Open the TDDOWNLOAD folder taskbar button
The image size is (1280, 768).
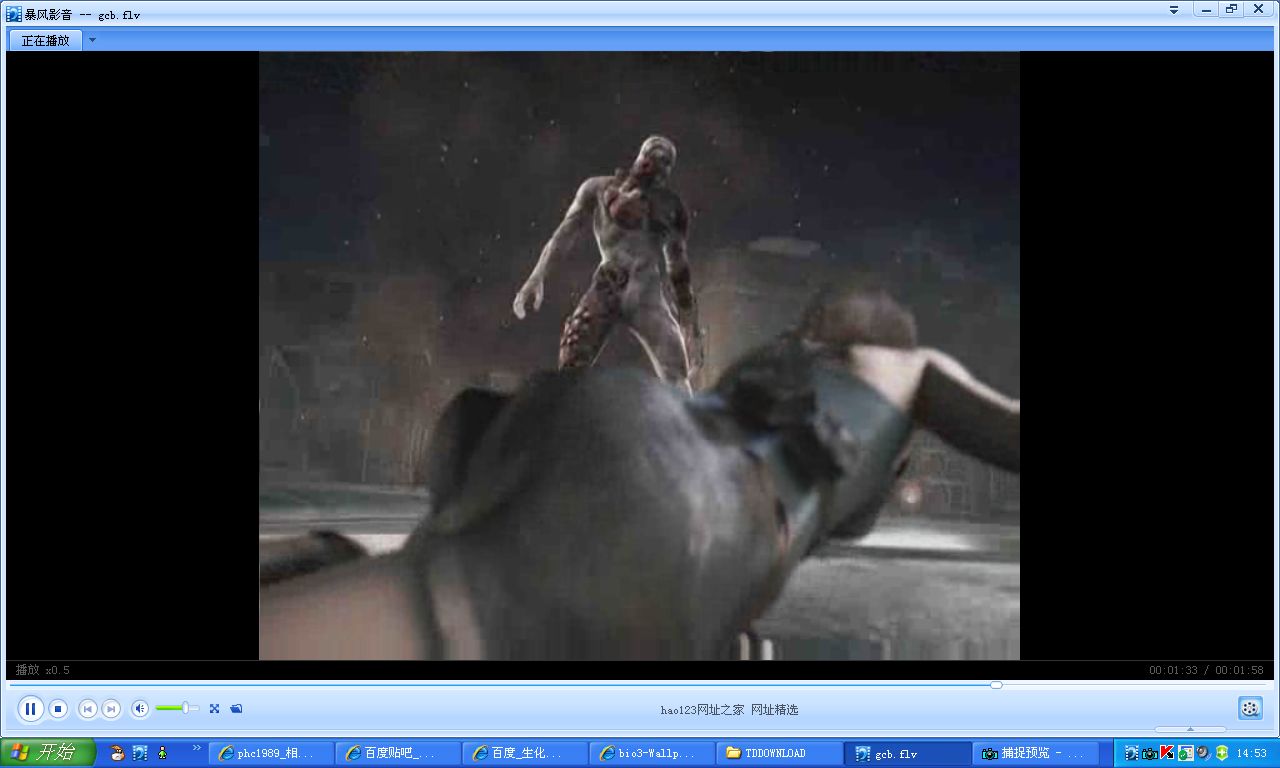(780, 753)
